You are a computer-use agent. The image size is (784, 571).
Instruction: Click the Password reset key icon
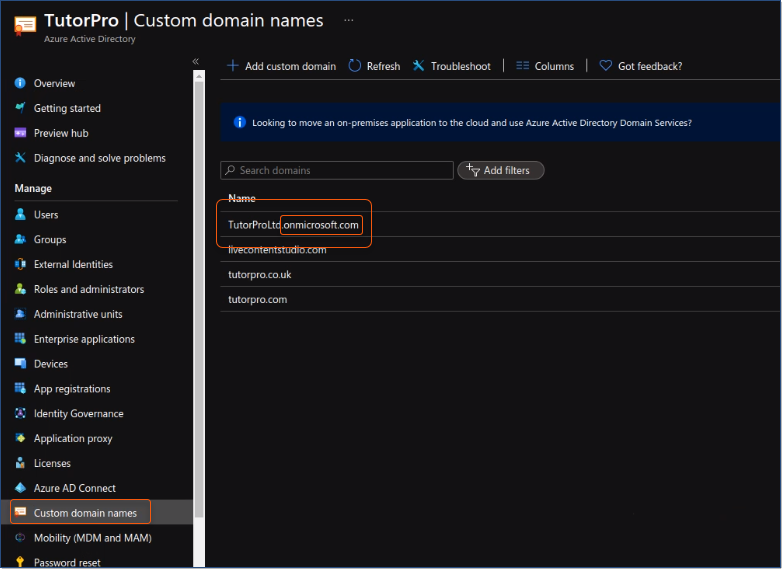[x=20, y=563]
